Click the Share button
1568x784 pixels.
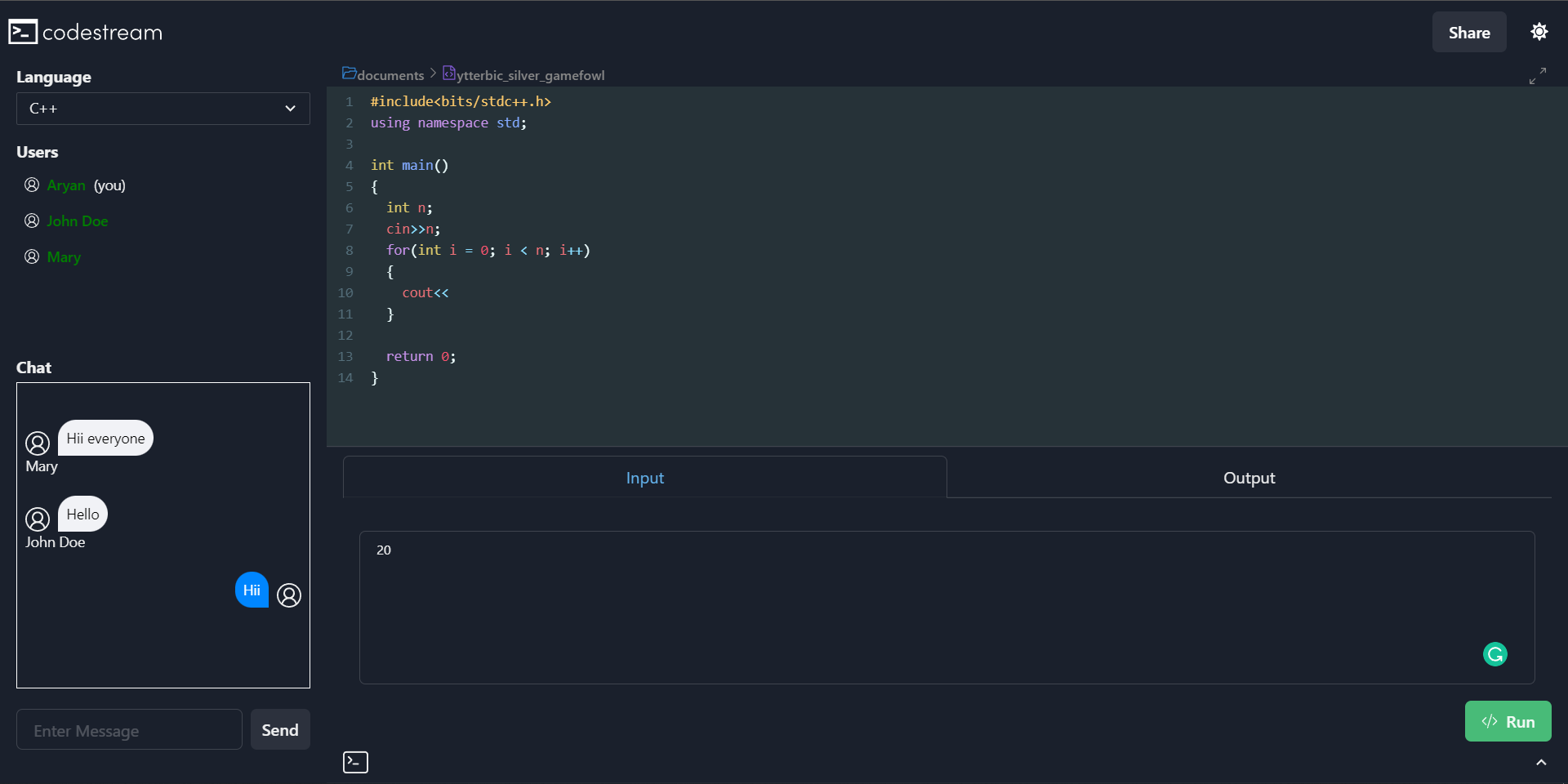[x=1469, y=32]
